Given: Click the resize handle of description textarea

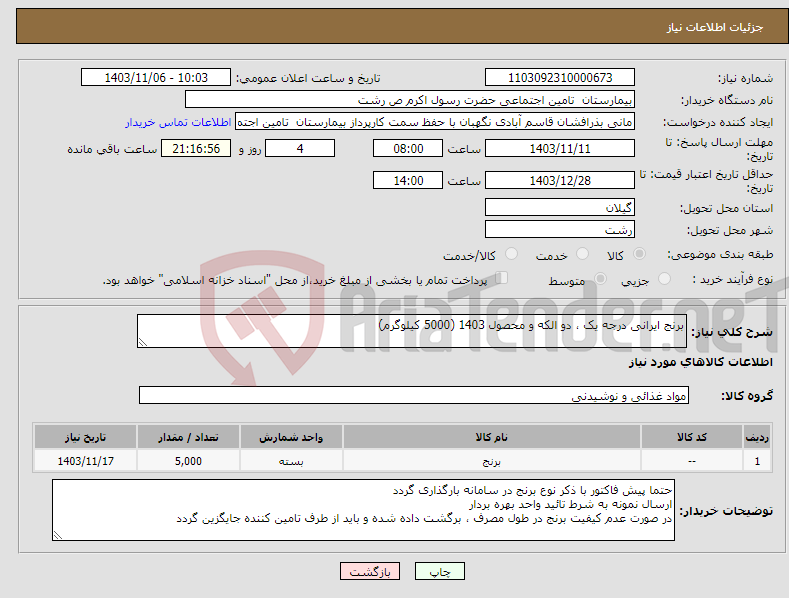Looking at the screenshot, I should (143, 343).
